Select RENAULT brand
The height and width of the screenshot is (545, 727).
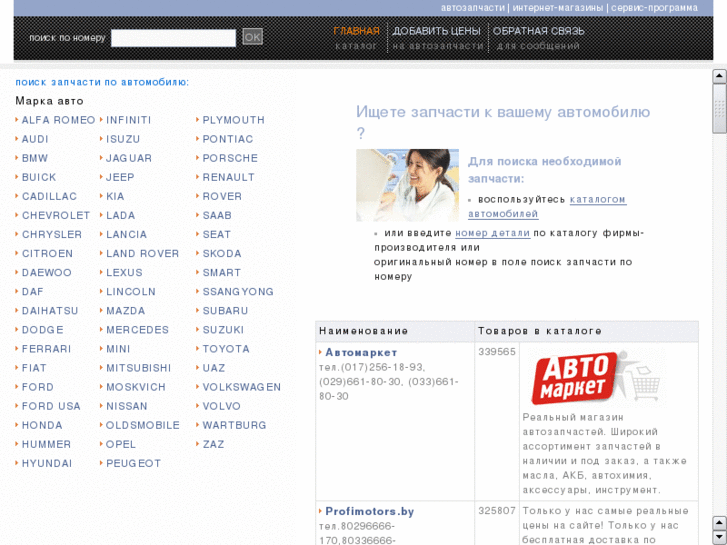coord(229,177)
